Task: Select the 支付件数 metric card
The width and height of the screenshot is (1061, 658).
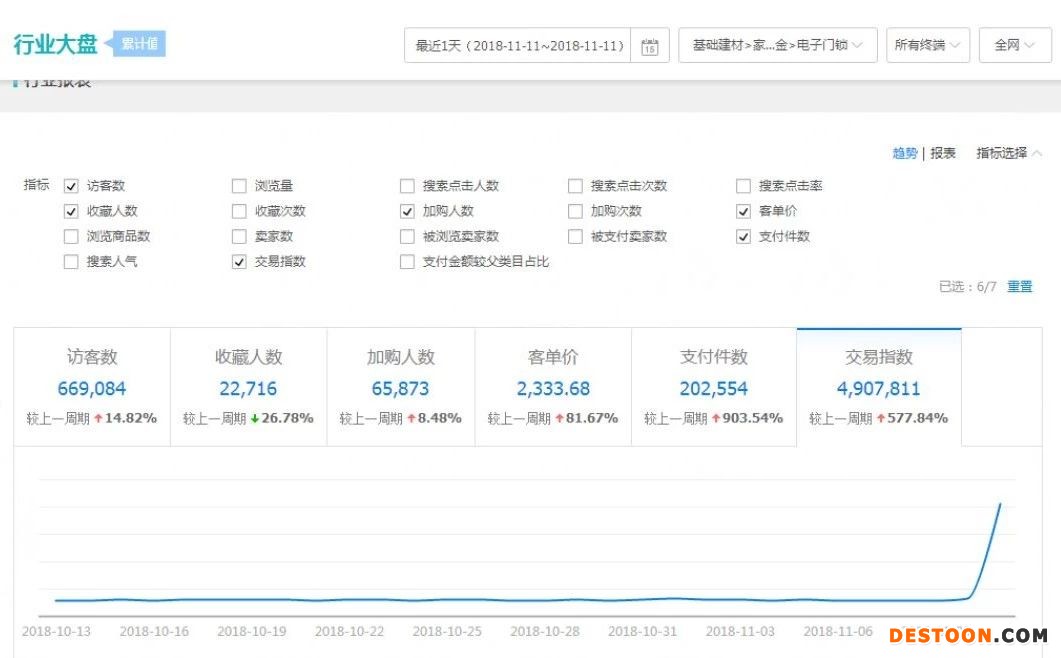Action: (714, 387)
